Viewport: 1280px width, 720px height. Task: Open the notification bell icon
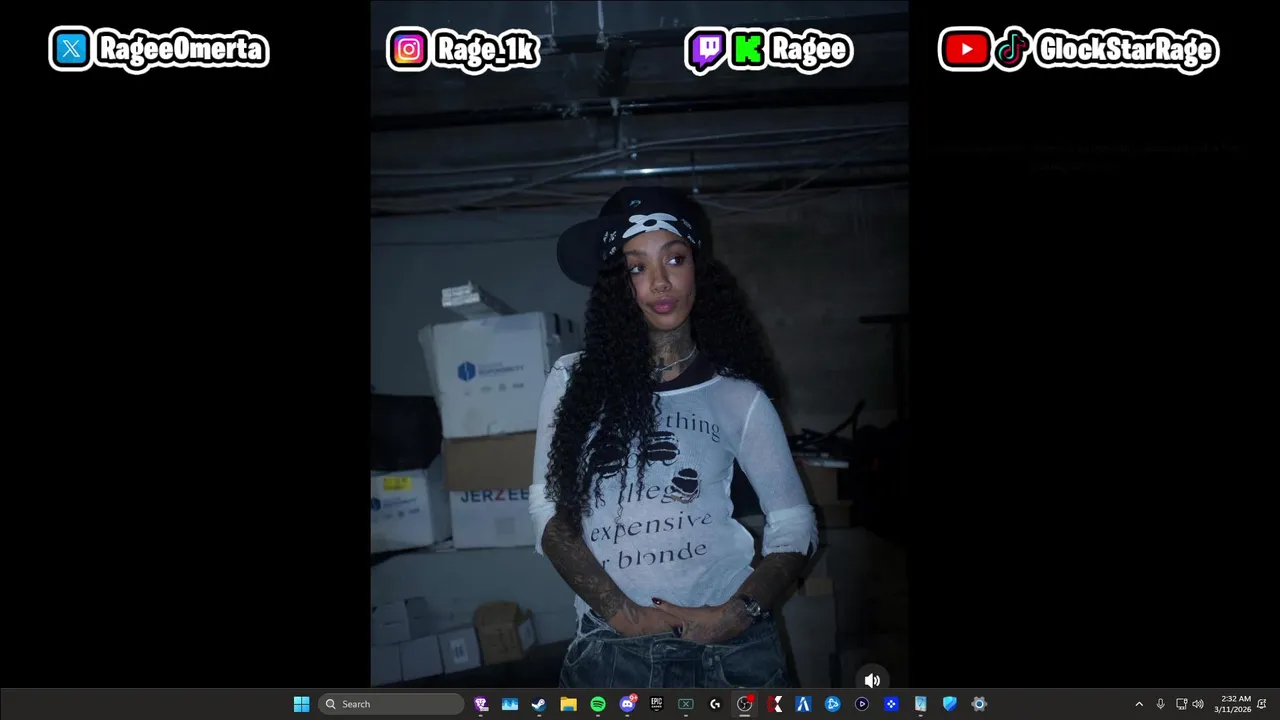point(1262,704)
